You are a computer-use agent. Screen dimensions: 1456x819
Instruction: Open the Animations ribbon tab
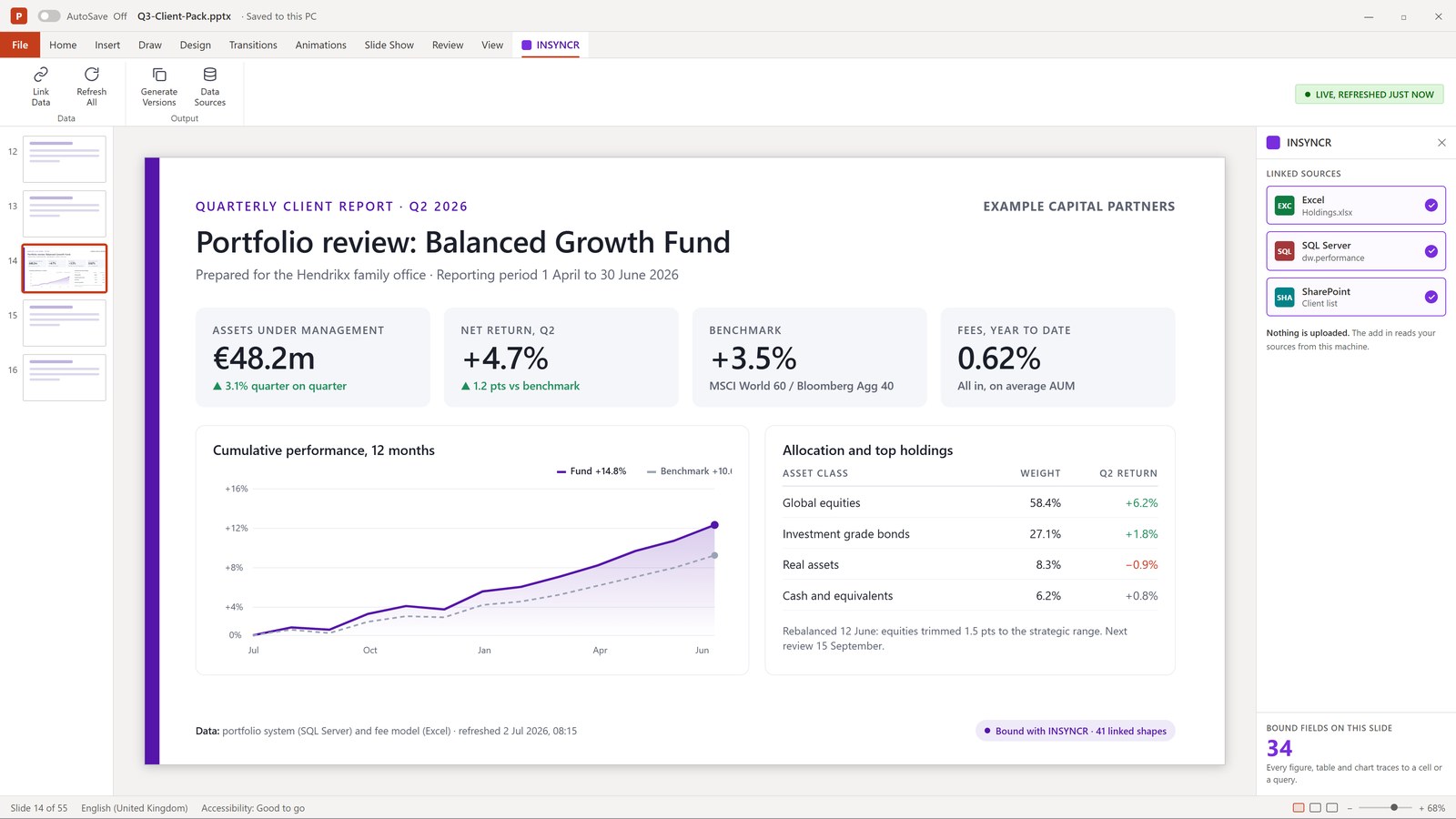(x=320, y=45)
